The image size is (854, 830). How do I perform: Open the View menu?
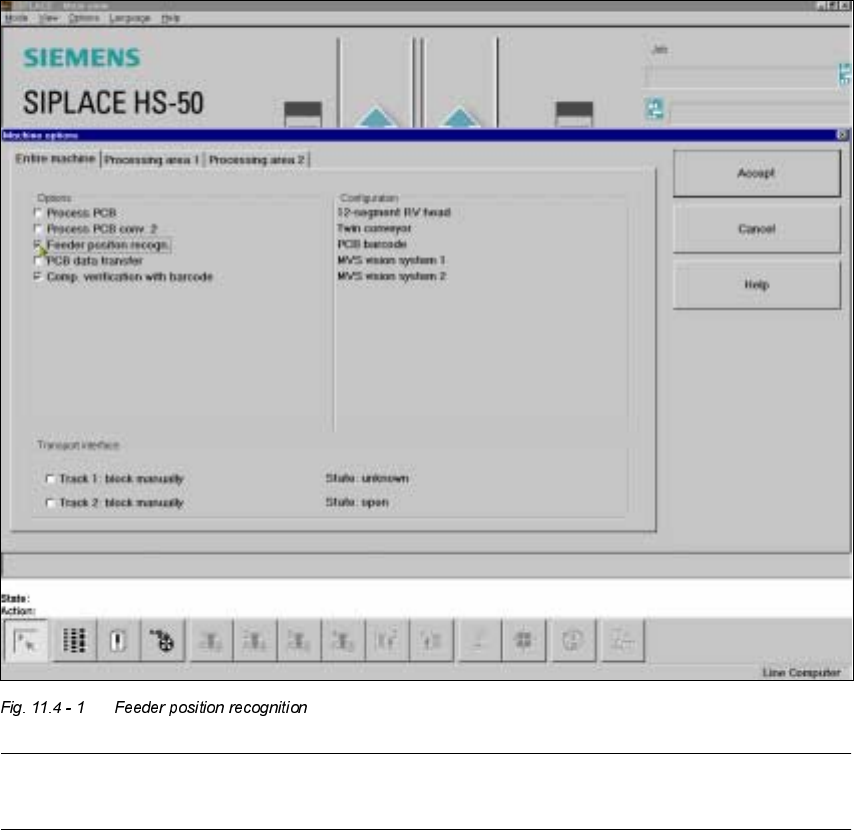(x=48, y=18)
